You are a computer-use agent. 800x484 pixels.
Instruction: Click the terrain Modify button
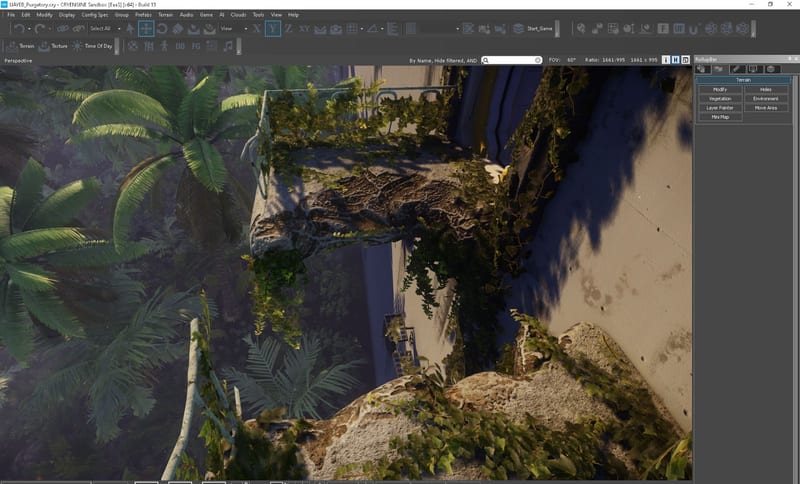click(720, 89)
